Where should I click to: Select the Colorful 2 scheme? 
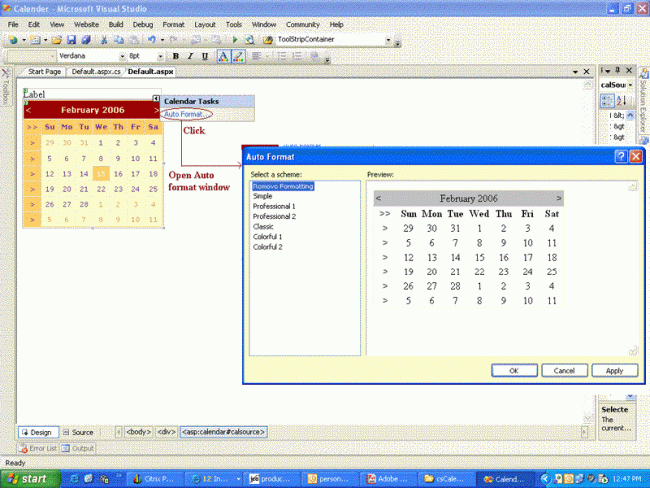click(x=267, y=247)
